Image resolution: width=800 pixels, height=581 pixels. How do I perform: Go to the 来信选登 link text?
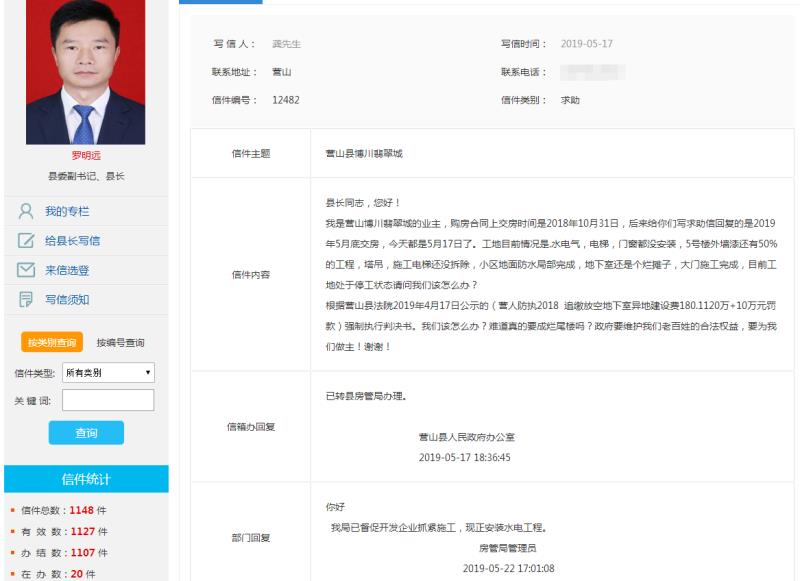[67, 270]
